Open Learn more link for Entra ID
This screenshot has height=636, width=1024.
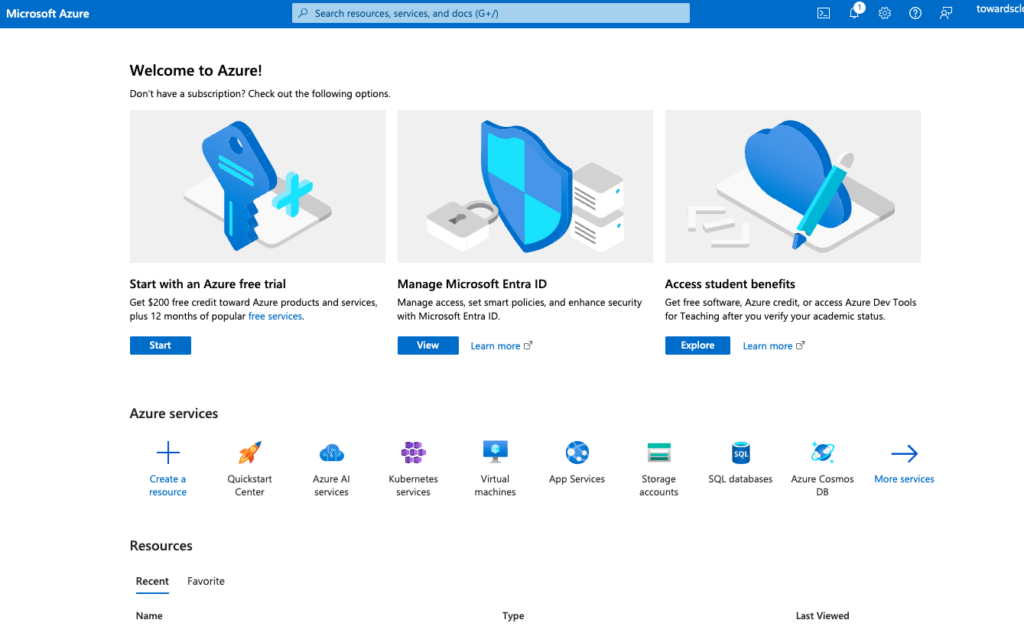click(495, 346)
